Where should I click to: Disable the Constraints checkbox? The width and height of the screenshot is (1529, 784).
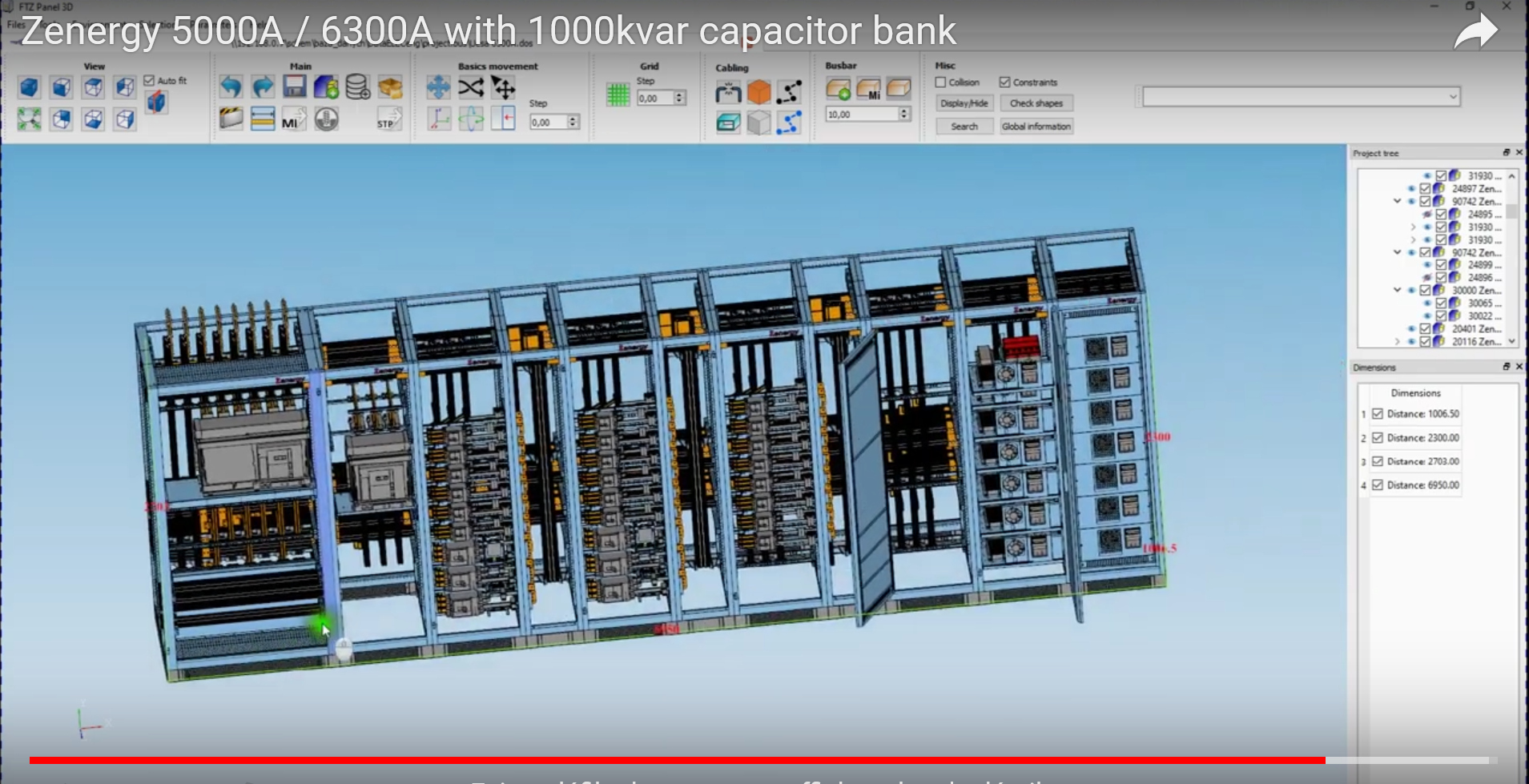1004,82
